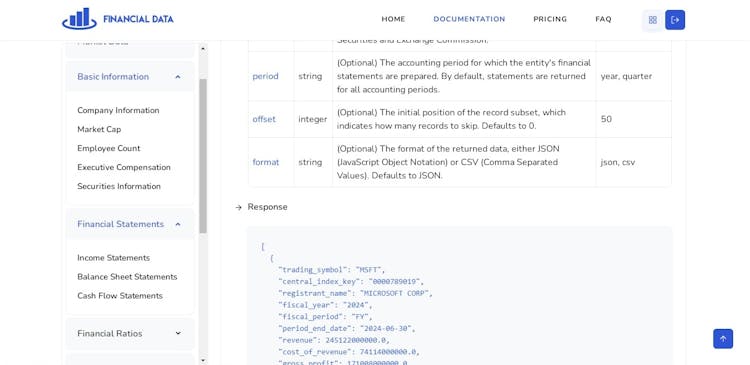Click the offset parameter name
Image resolution: width=750 pixels, height=365 pixels.
[264, 119]
